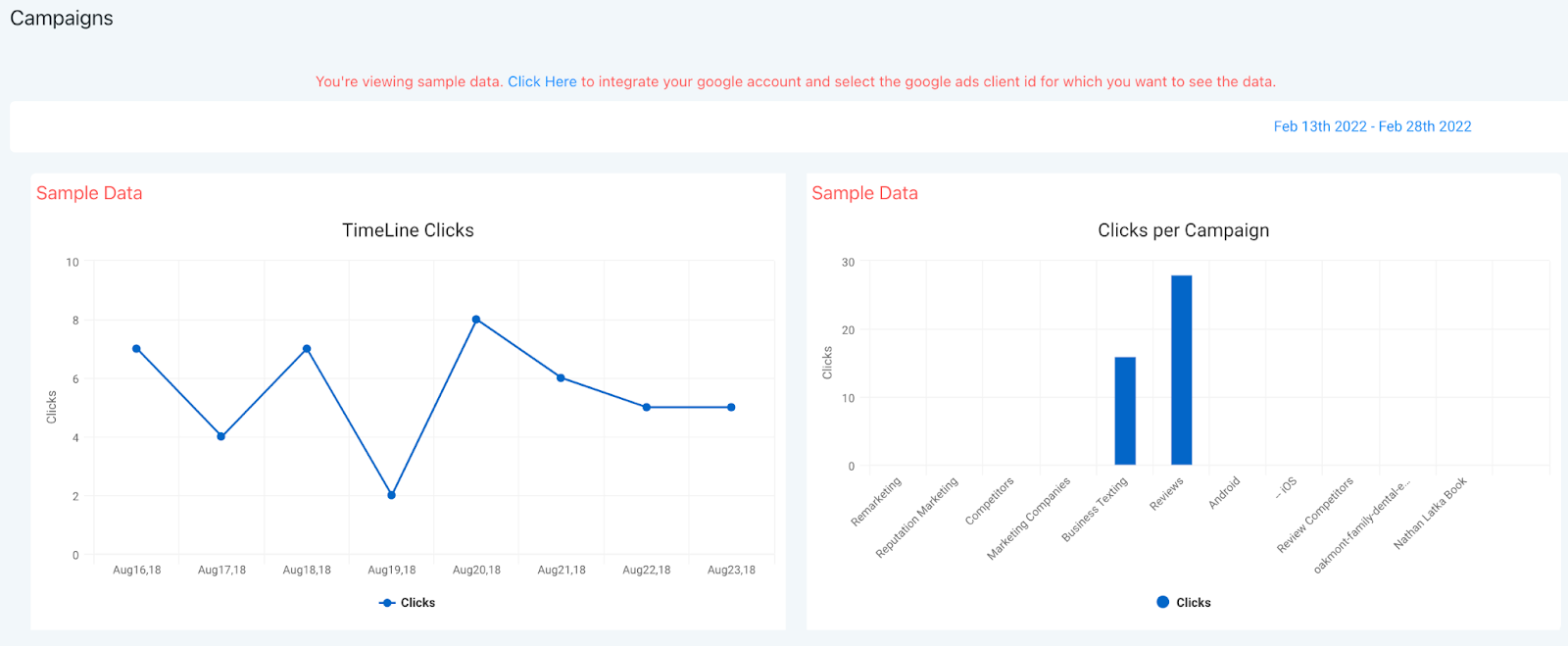Toggle the Clicks legend under Clicks per Campaign chart
The height and width of the screenshot is (646, 1568).
coord(1184,603)
